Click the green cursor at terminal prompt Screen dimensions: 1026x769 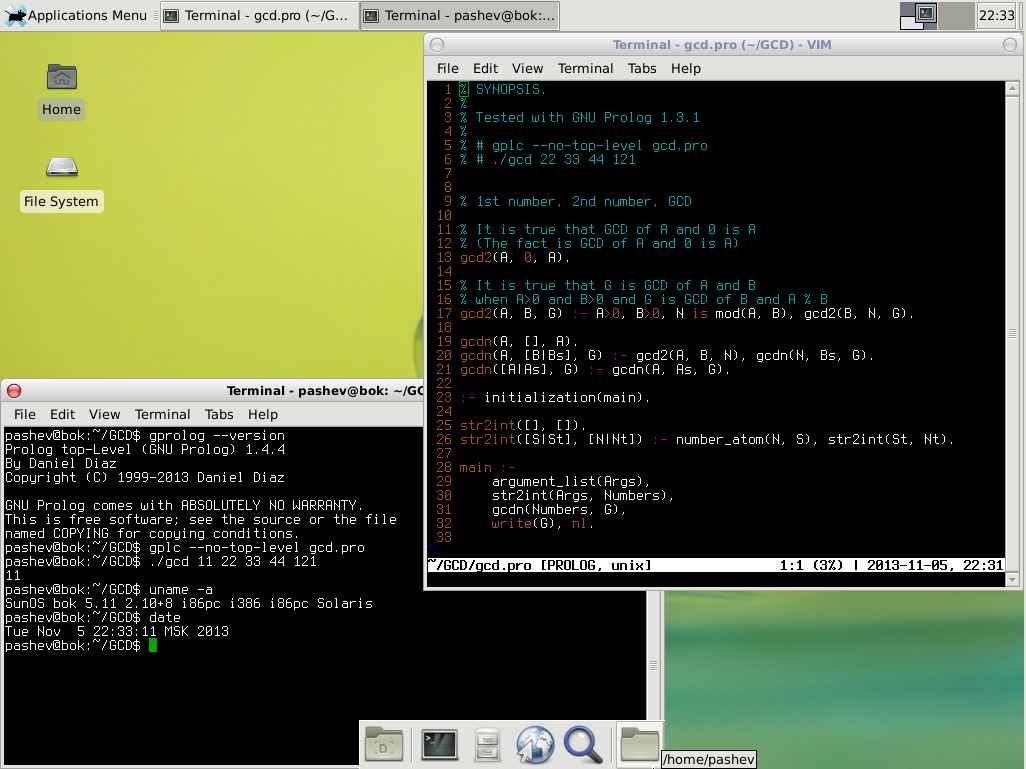[152, 645]
